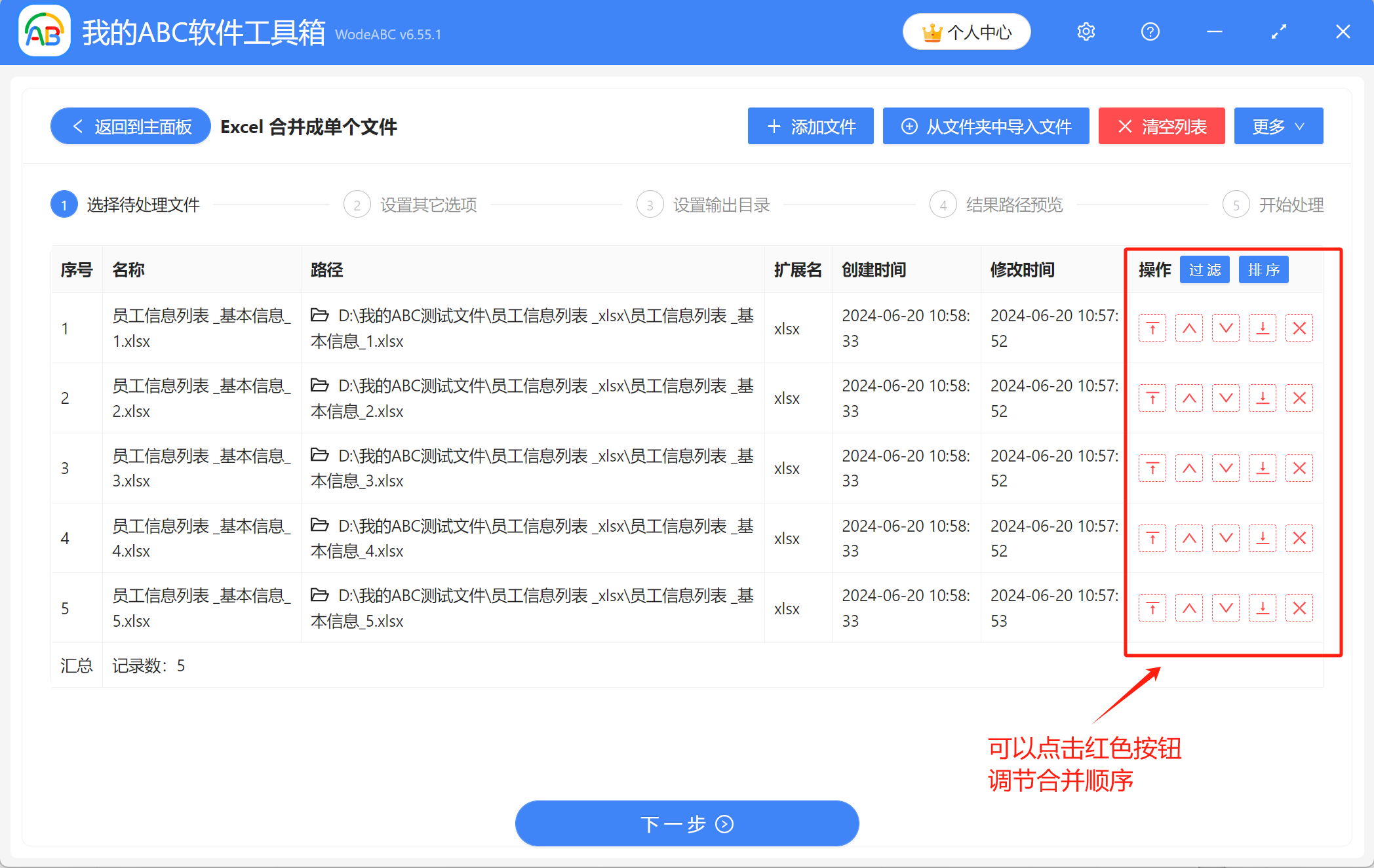Open the settings gear icon
This screenshot has width=1374, height=868.
point(1086,31)
